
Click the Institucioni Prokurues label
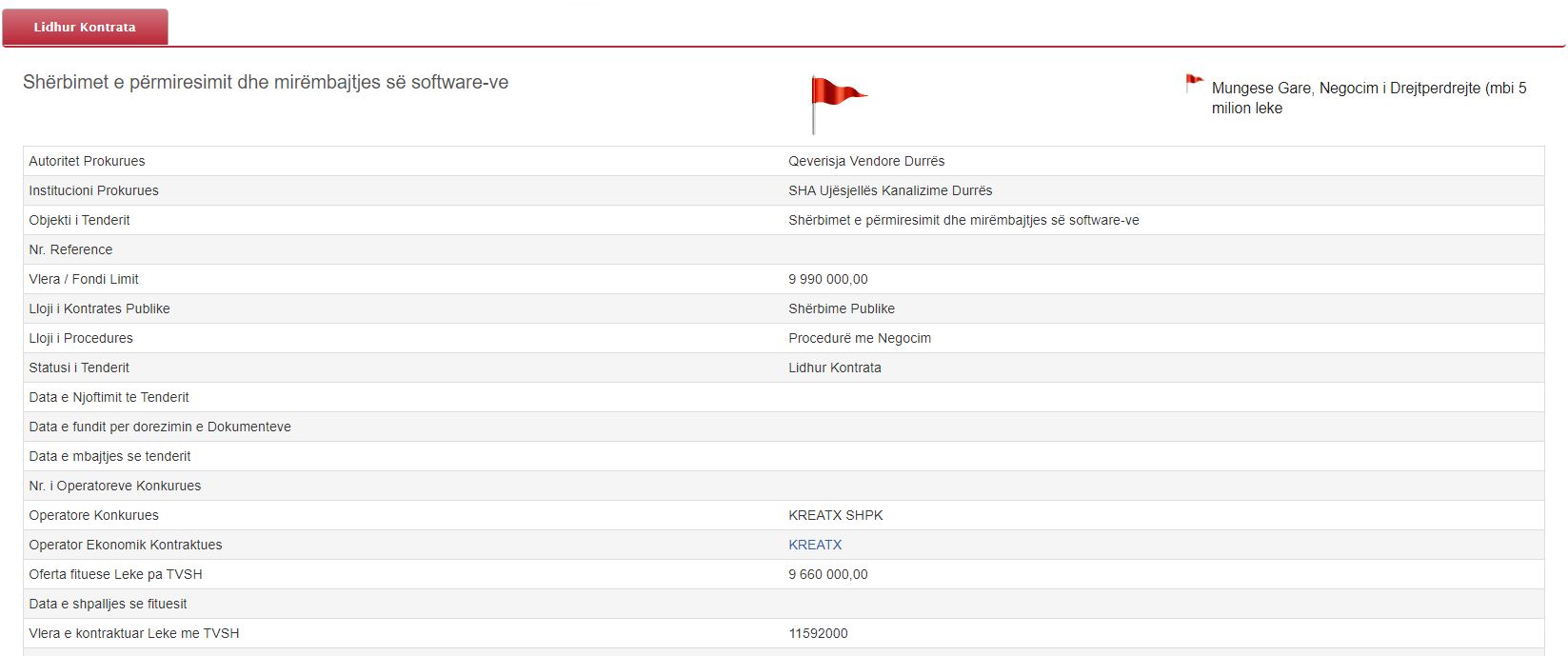click(93, 190)
